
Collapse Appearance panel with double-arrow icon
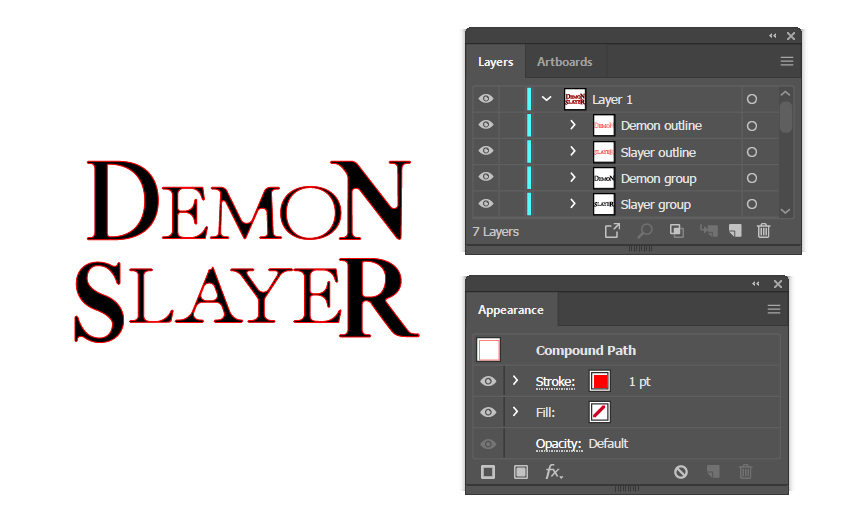[756, 284]
